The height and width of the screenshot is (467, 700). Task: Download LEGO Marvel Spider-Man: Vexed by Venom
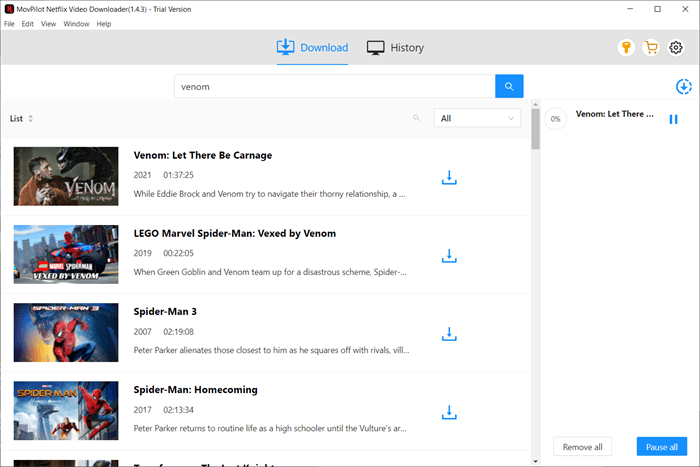point(449,256)
